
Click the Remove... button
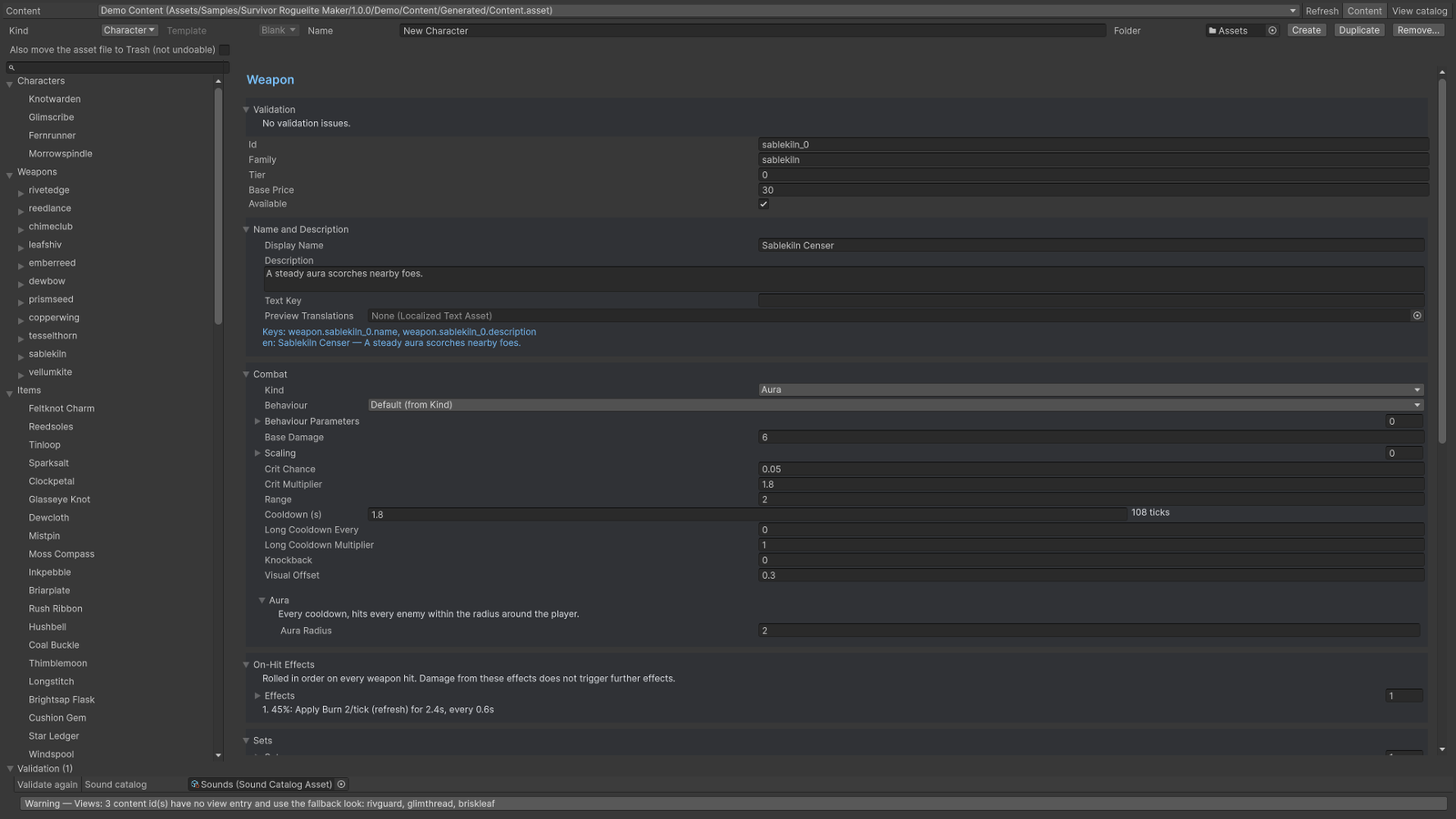1418,30
